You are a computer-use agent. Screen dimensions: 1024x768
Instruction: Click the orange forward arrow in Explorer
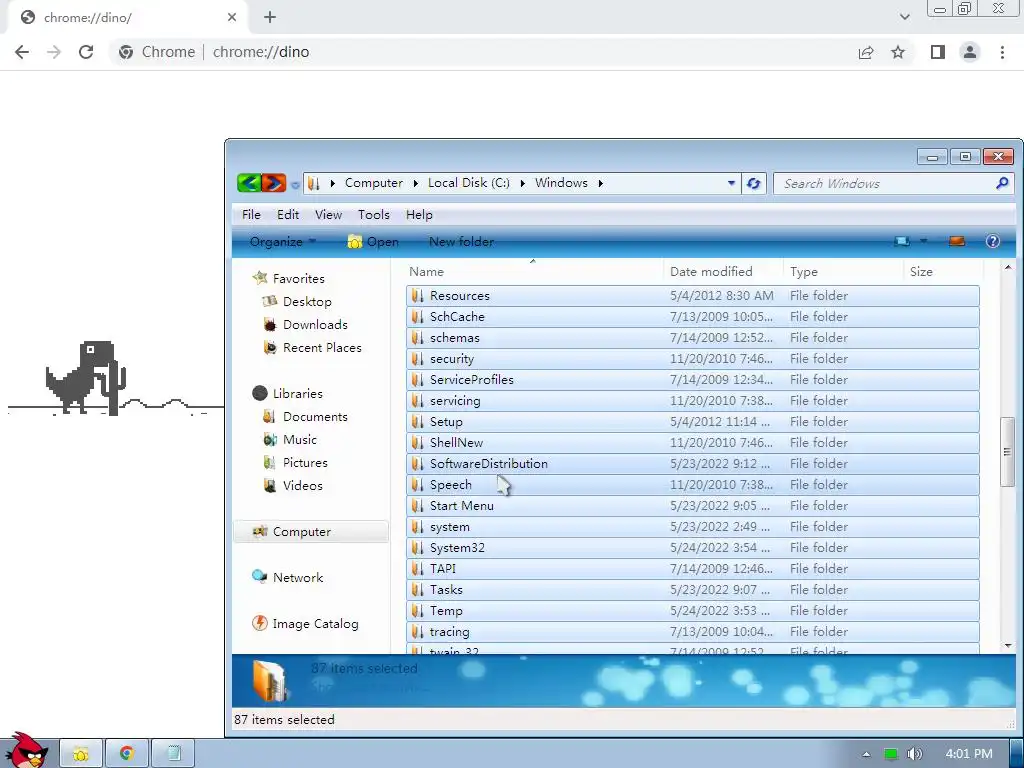coord(274,183)
